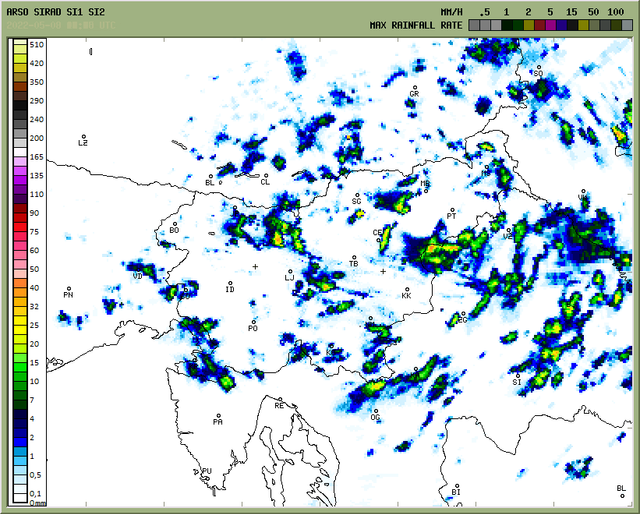Click the ID location label
This screenshot has width=640, height=514.
click(230, 289)
